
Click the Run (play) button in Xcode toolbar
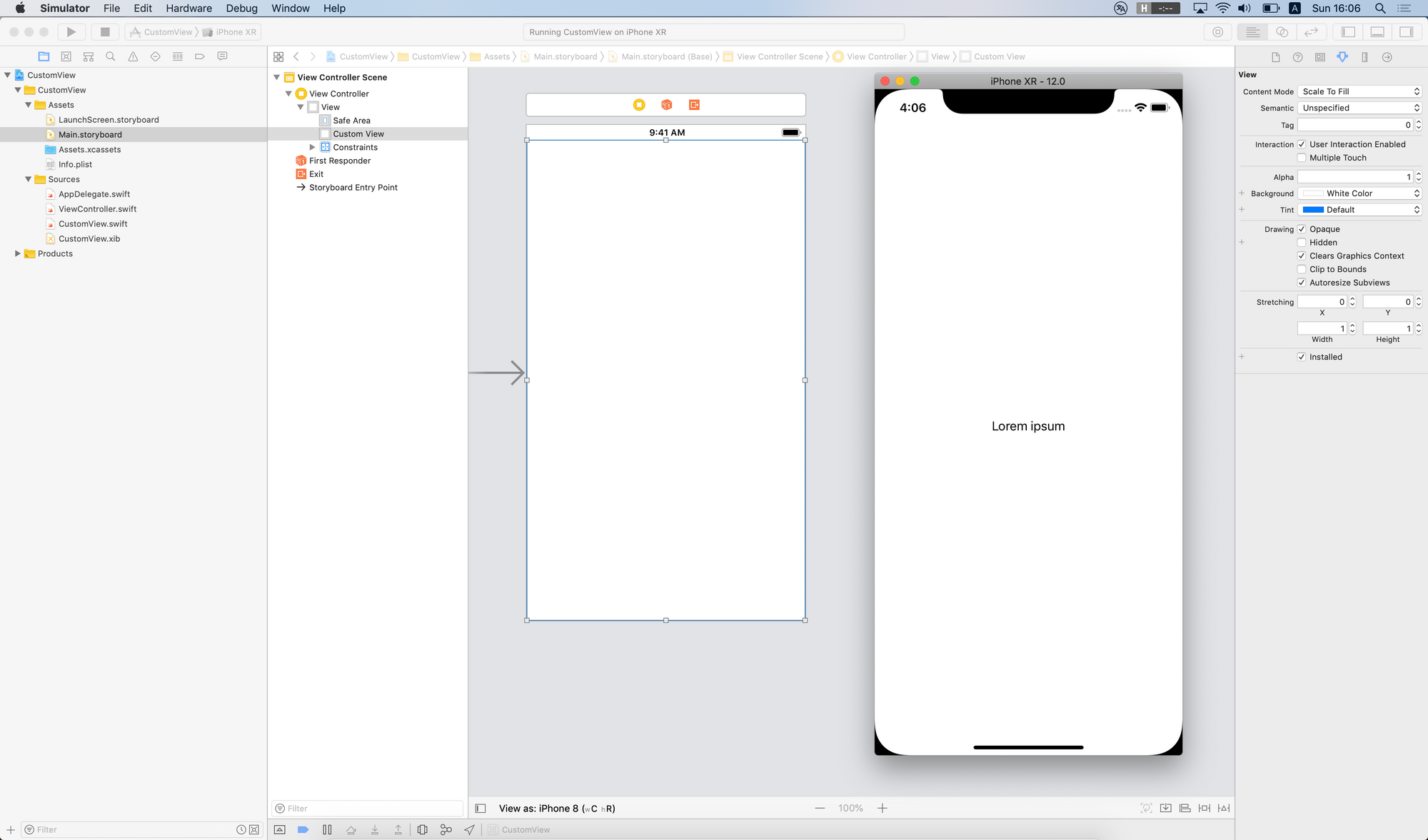click(x=71, y=32)
